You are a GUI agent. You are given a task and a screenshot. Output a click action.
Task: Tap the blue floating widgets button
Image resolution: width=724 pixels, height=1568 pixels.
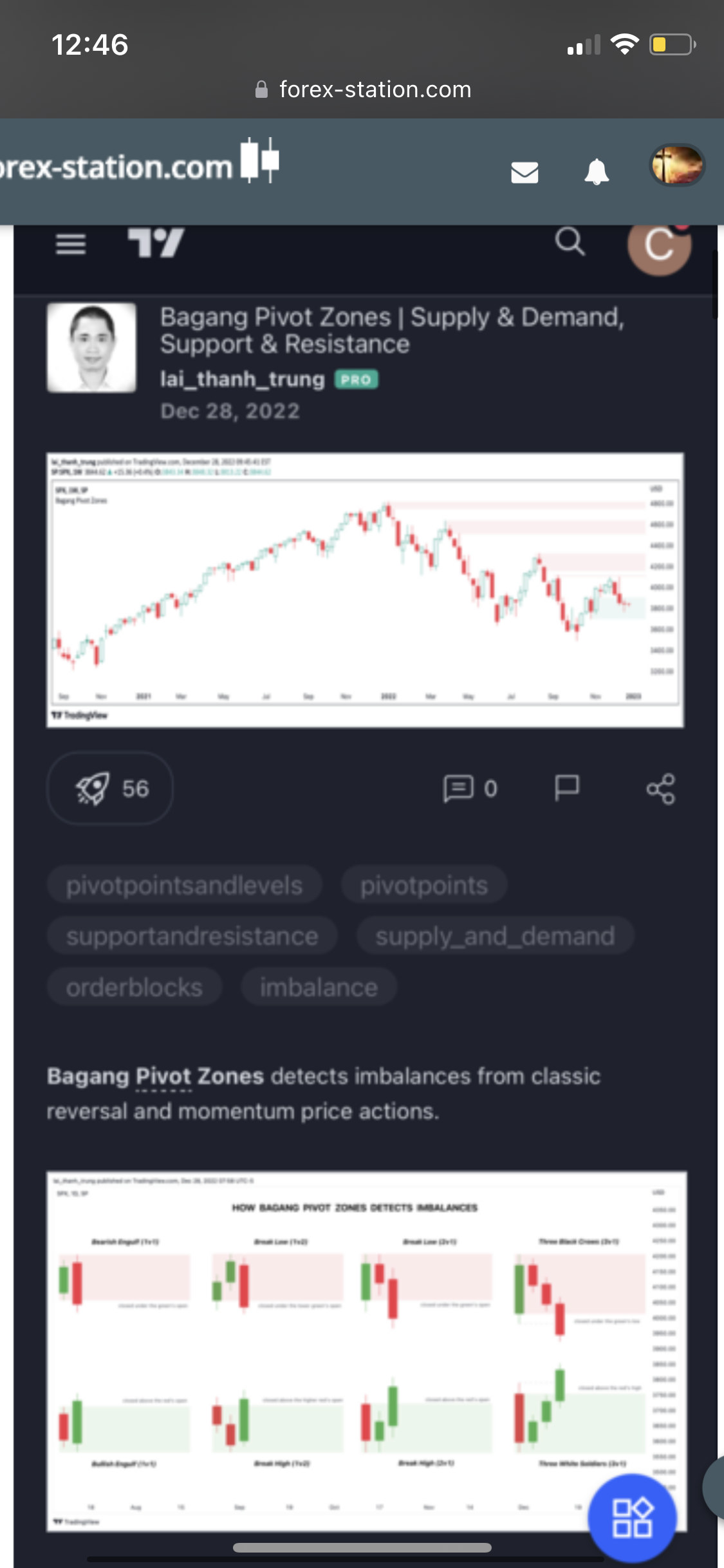pos(632,1518)
